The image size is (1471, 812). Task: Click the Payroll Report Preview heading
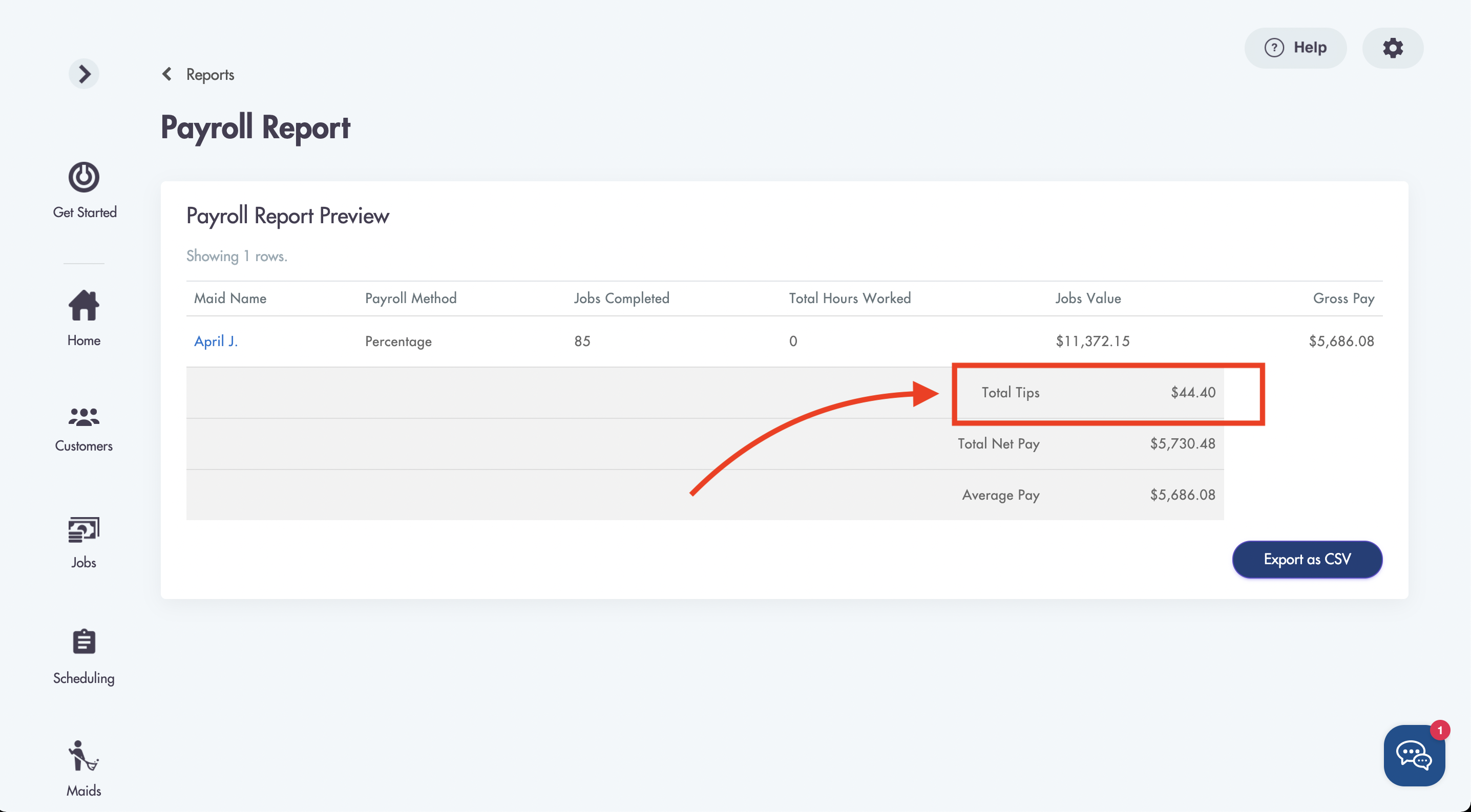pyautogui.click(x=287, y=216)
